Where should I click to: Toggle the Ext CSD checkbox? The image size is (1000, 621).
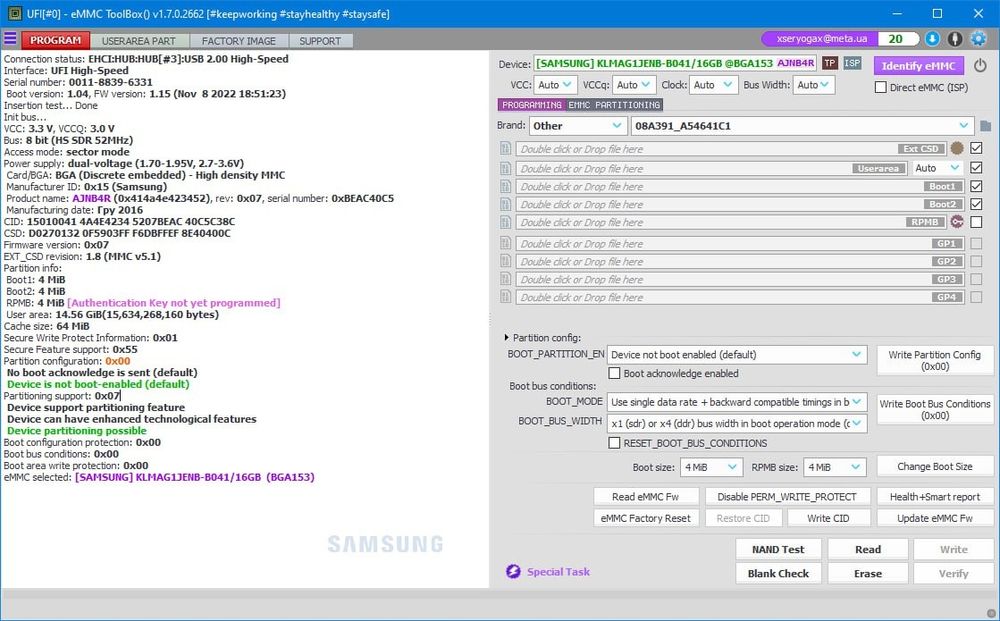coord(976,148)
